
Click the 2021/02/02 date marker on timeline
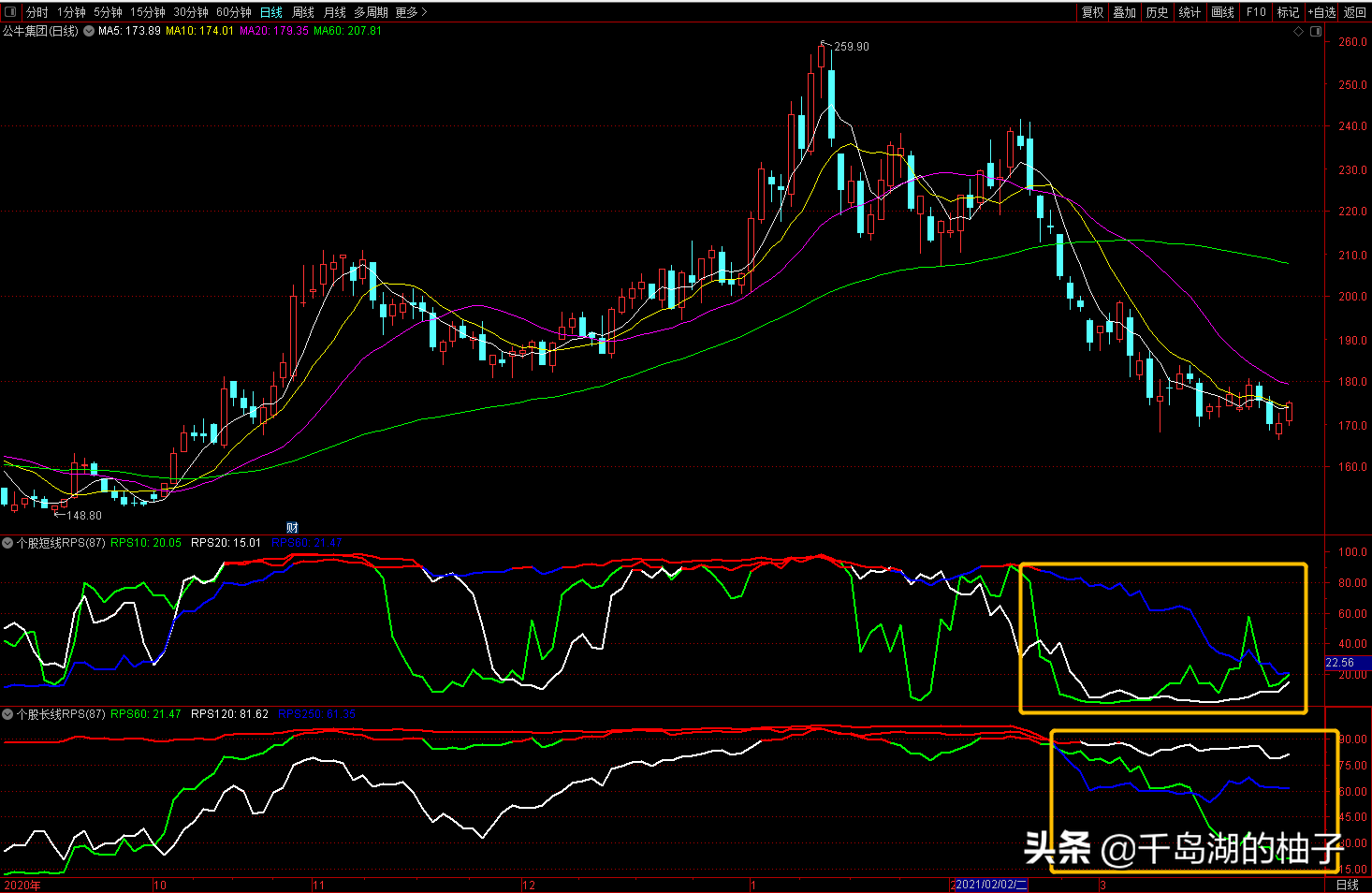tap(991, 885)
